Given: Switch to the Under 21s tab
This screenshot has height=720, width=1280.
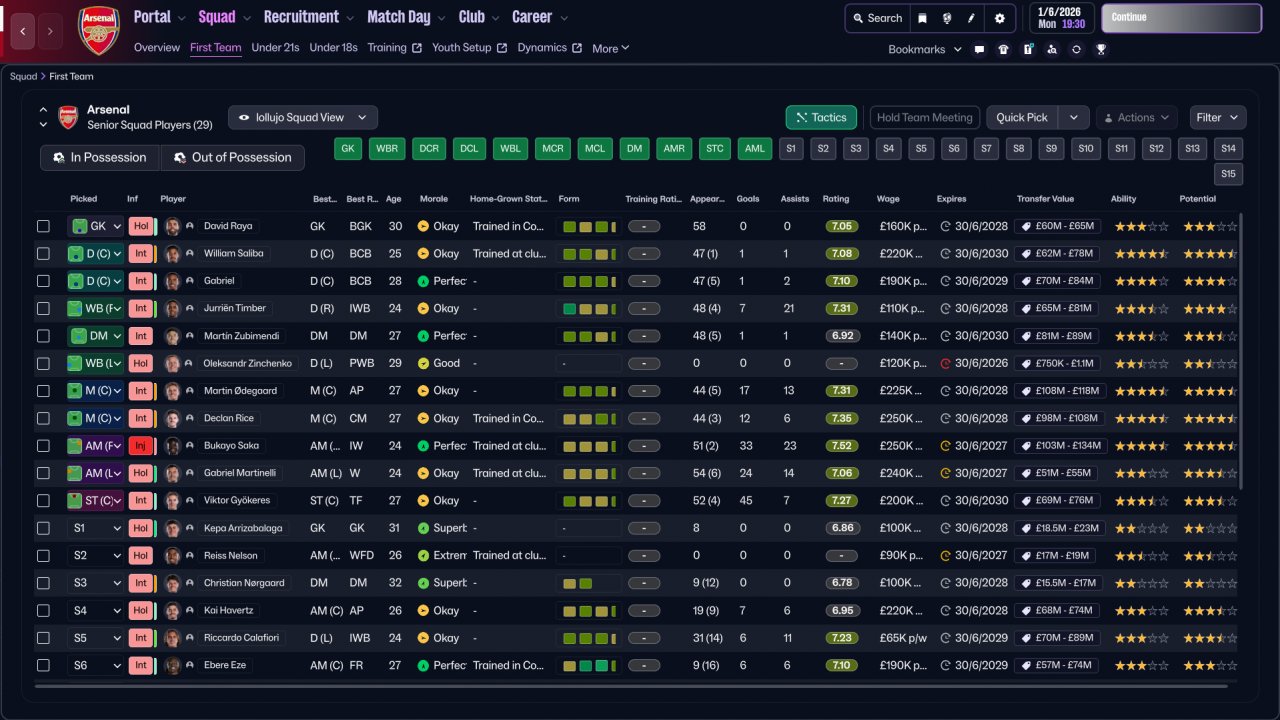Looking at the screenshot, I should [275, 48].
